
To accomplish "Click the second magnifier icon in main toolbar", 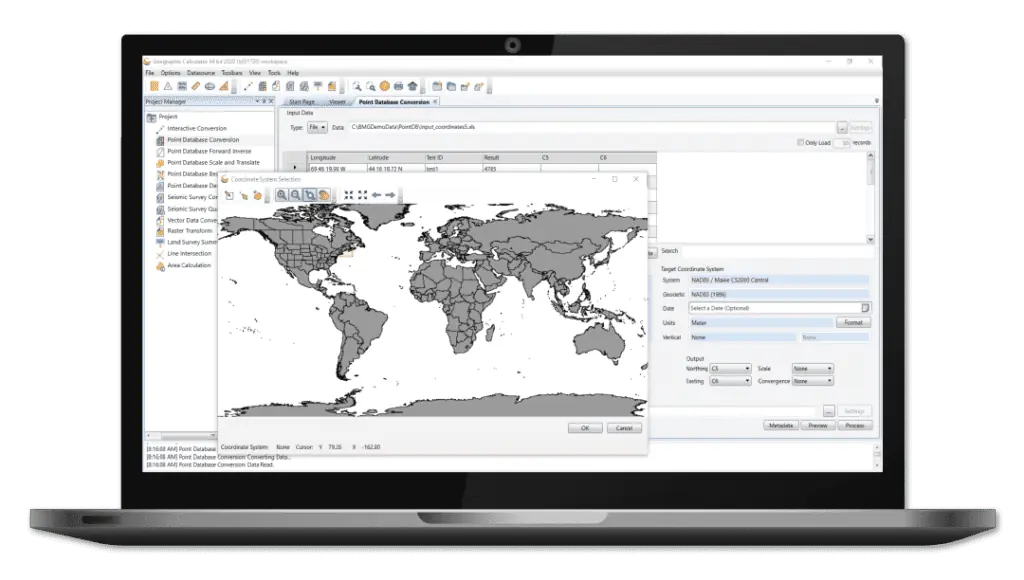I will point(371,86).
